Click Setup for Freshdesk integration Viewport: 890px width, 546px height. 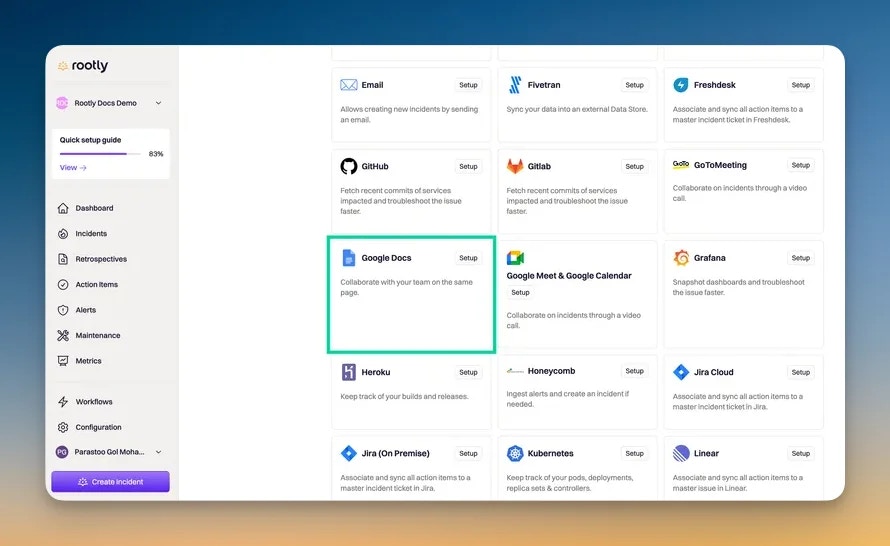click(800, 85)
